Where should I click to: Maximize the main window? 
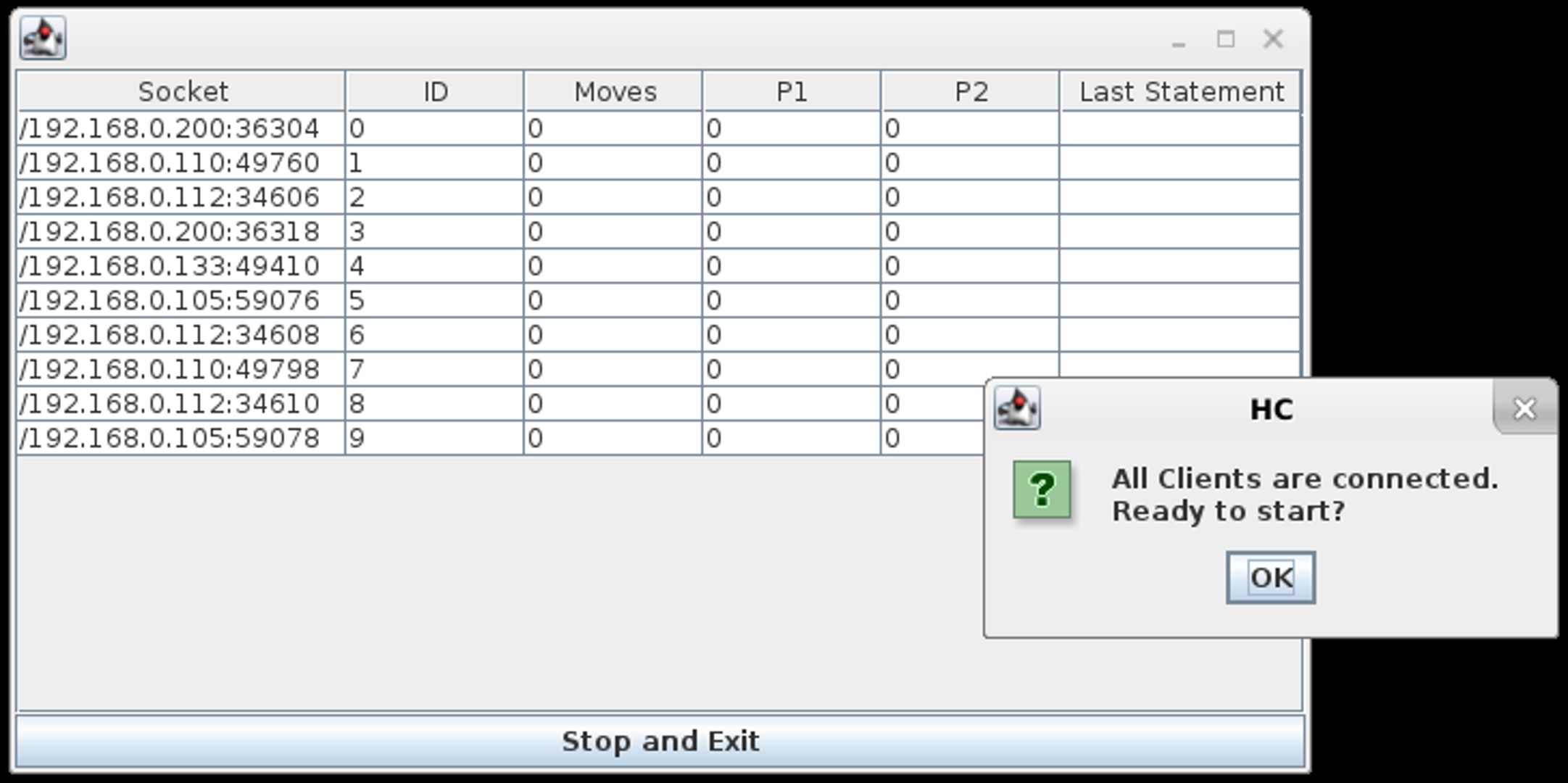coord(1225,39)
